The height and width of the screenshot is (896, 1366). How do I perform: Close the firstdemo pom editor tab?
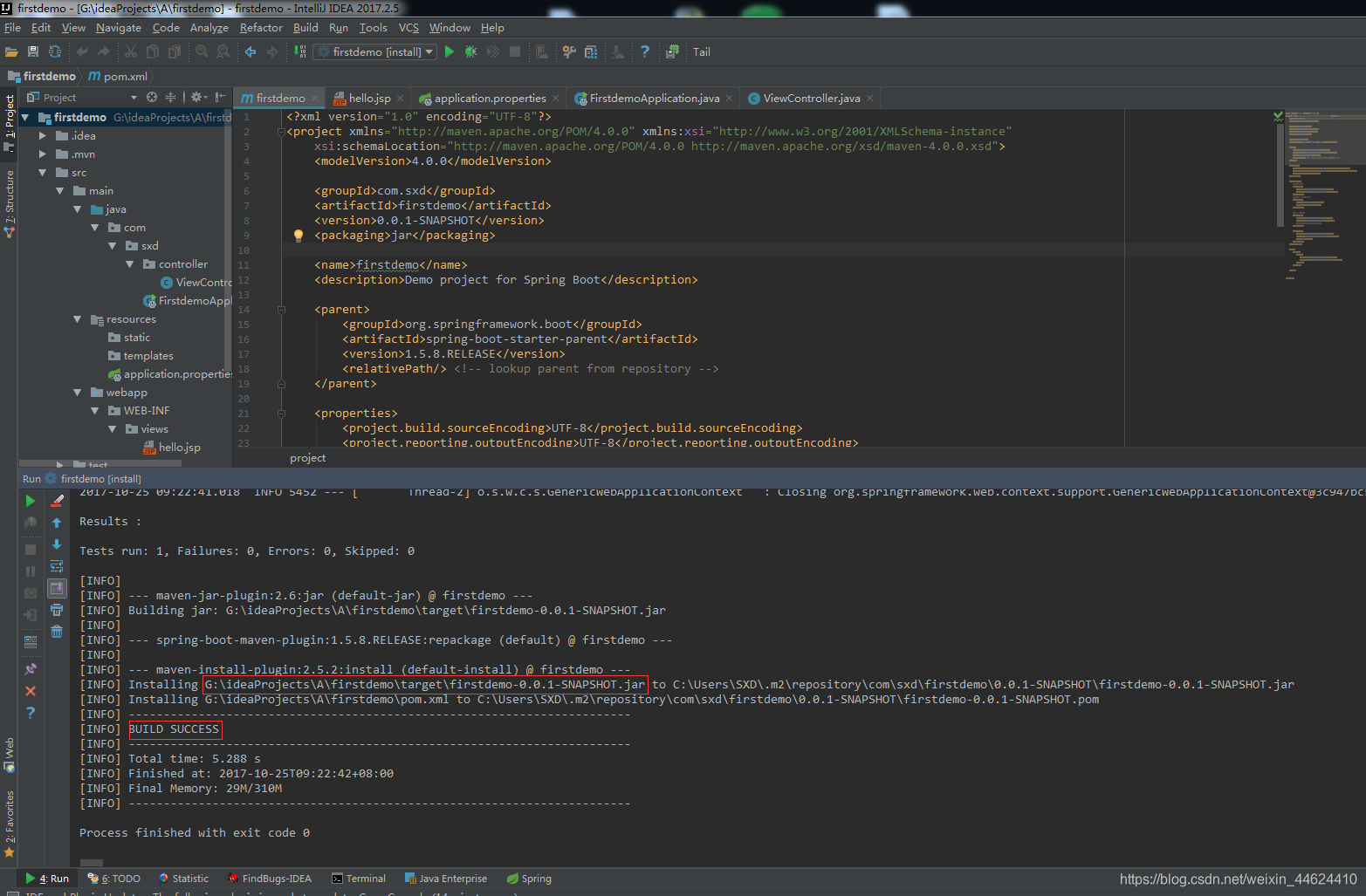[x=315, y=98]
